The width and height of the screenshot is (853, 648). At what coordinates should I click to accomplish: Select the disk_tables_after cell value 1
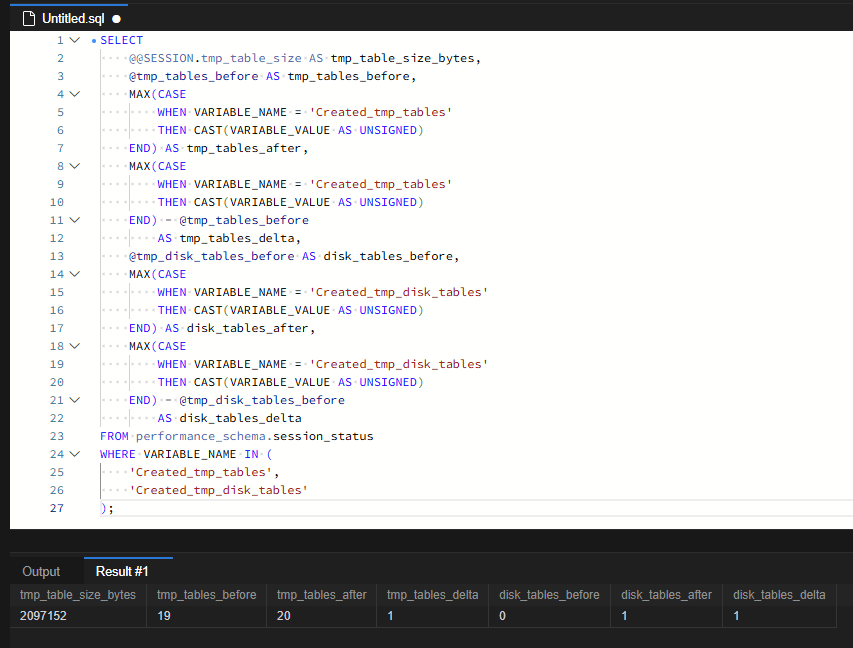click(x=666, y=616)
